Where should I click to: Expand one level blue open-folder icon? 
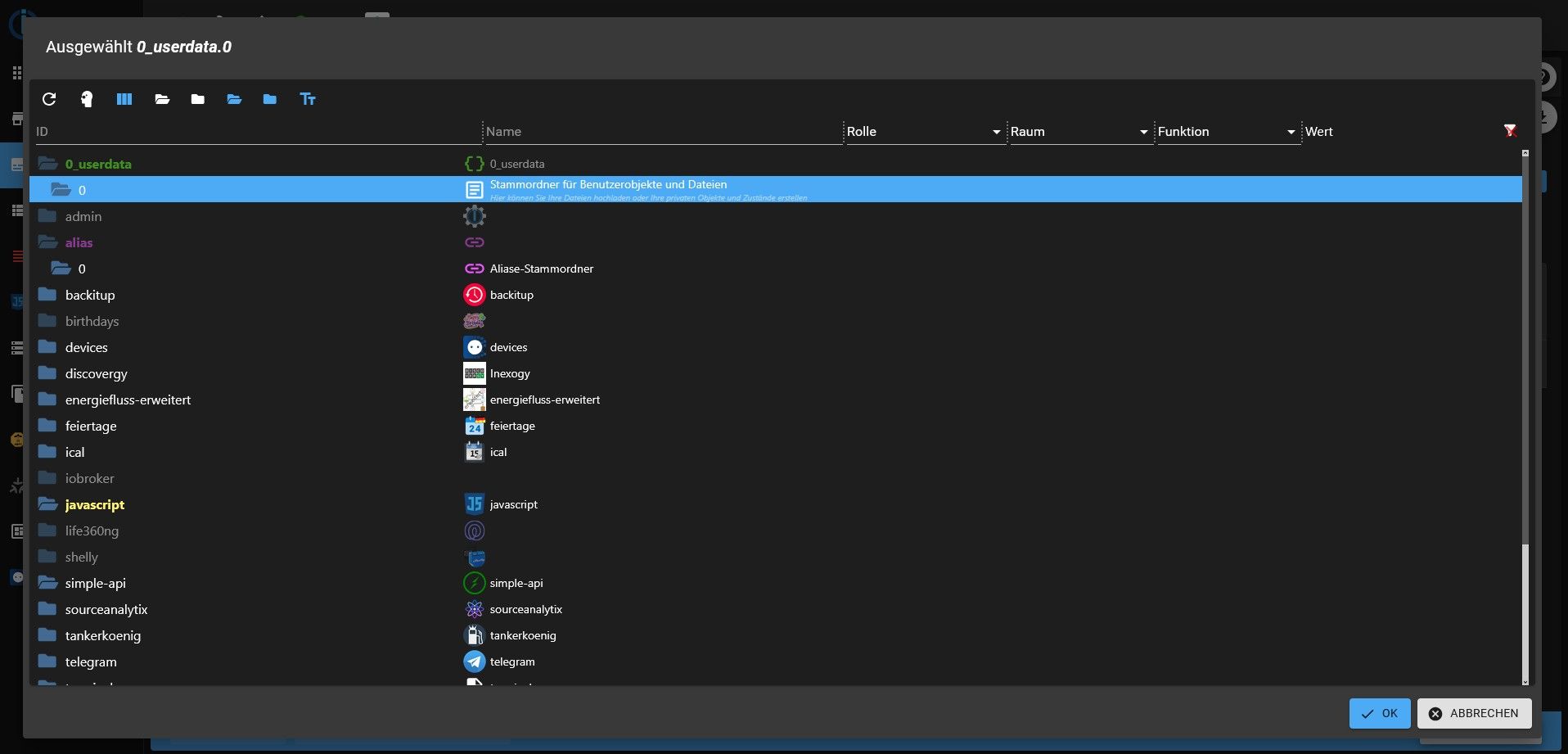[x=234, y=99]
